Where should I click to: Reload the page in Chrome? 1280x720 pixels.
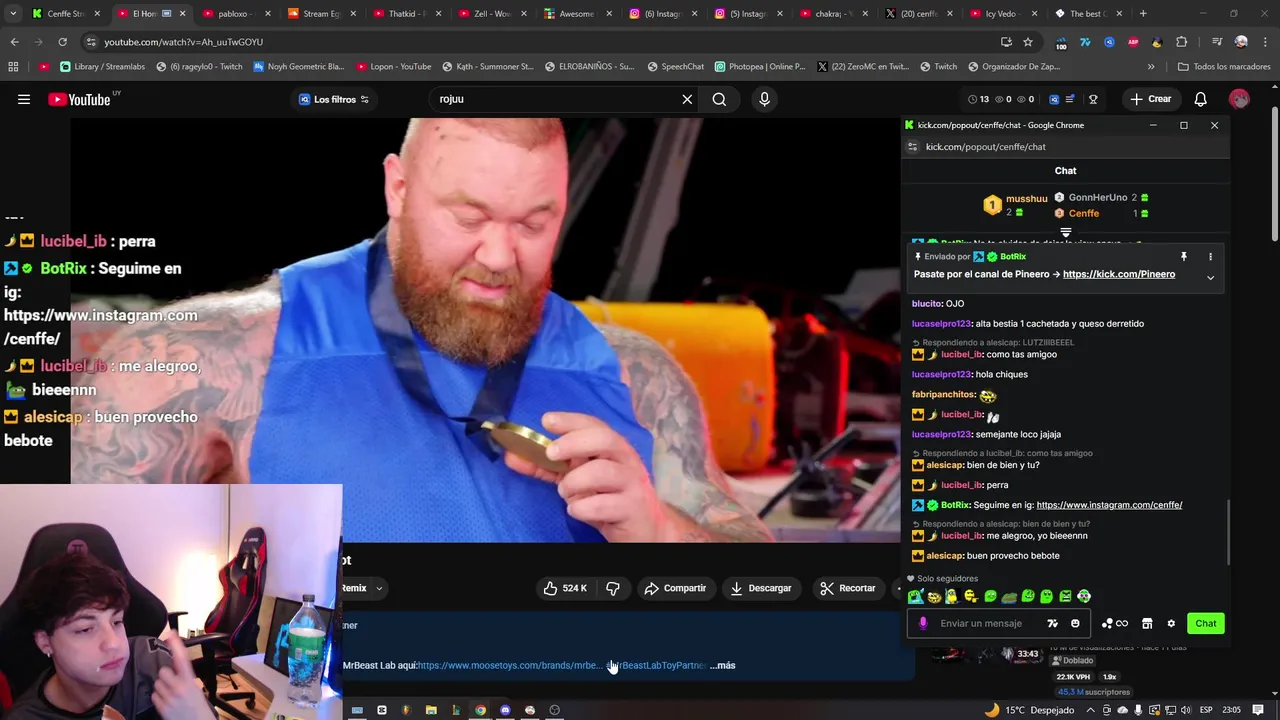tap(62, 42)
